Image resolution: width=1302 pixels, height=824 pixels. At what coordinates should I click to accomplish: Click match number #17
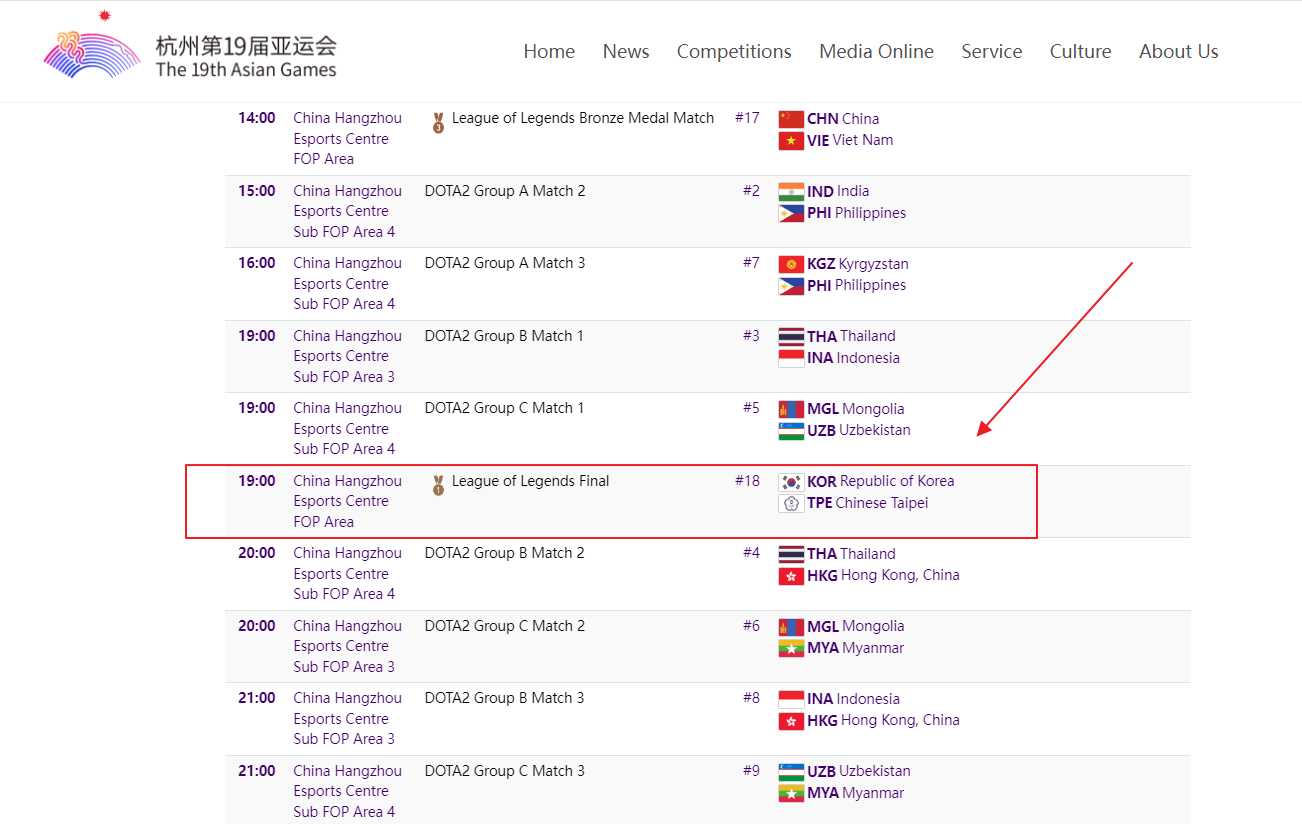coord(747,118)
